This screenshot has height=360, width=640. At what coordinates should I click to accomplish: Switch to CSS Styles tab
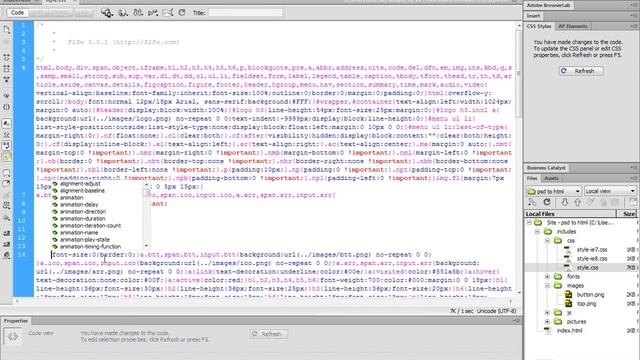[539, 26]
